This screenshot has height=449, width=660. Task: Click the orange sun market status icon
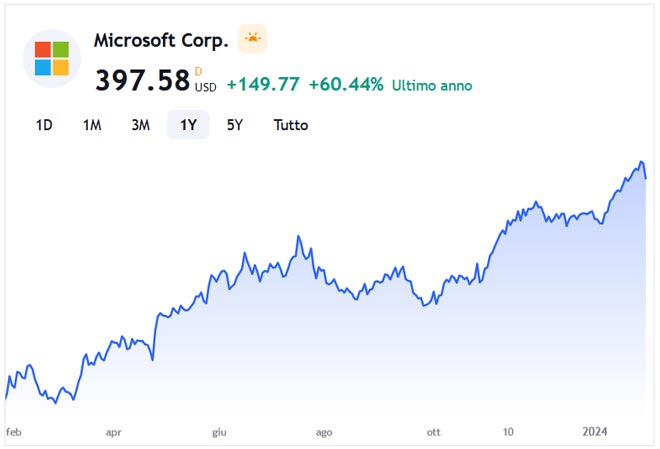click(x=253, y=40)
